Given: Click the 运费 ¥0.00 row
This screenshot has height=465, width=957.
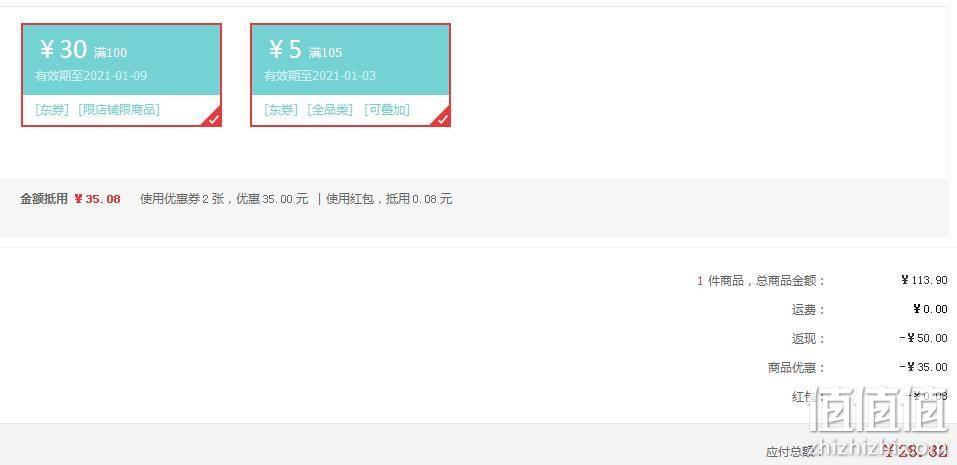Looking at the screenshot, I should tap(869, 309).
